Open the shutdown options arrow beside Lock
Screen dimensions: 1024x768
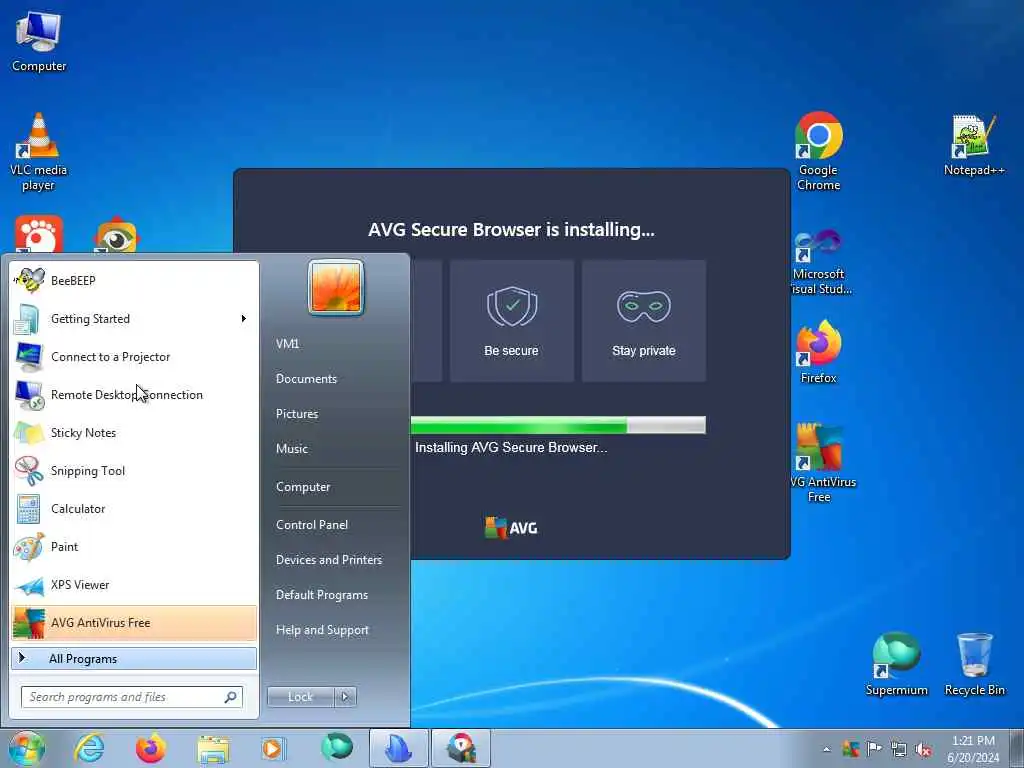(x=345, y=697)
